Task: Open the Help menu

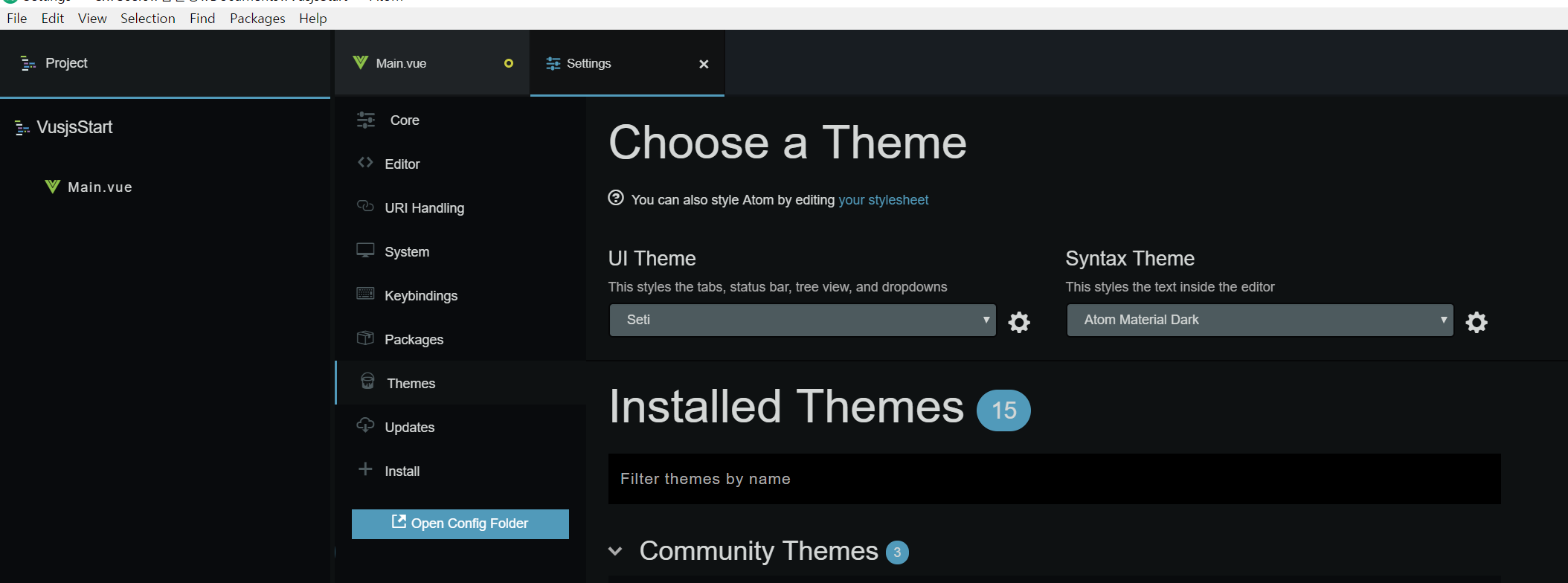Action: point(313,19)
